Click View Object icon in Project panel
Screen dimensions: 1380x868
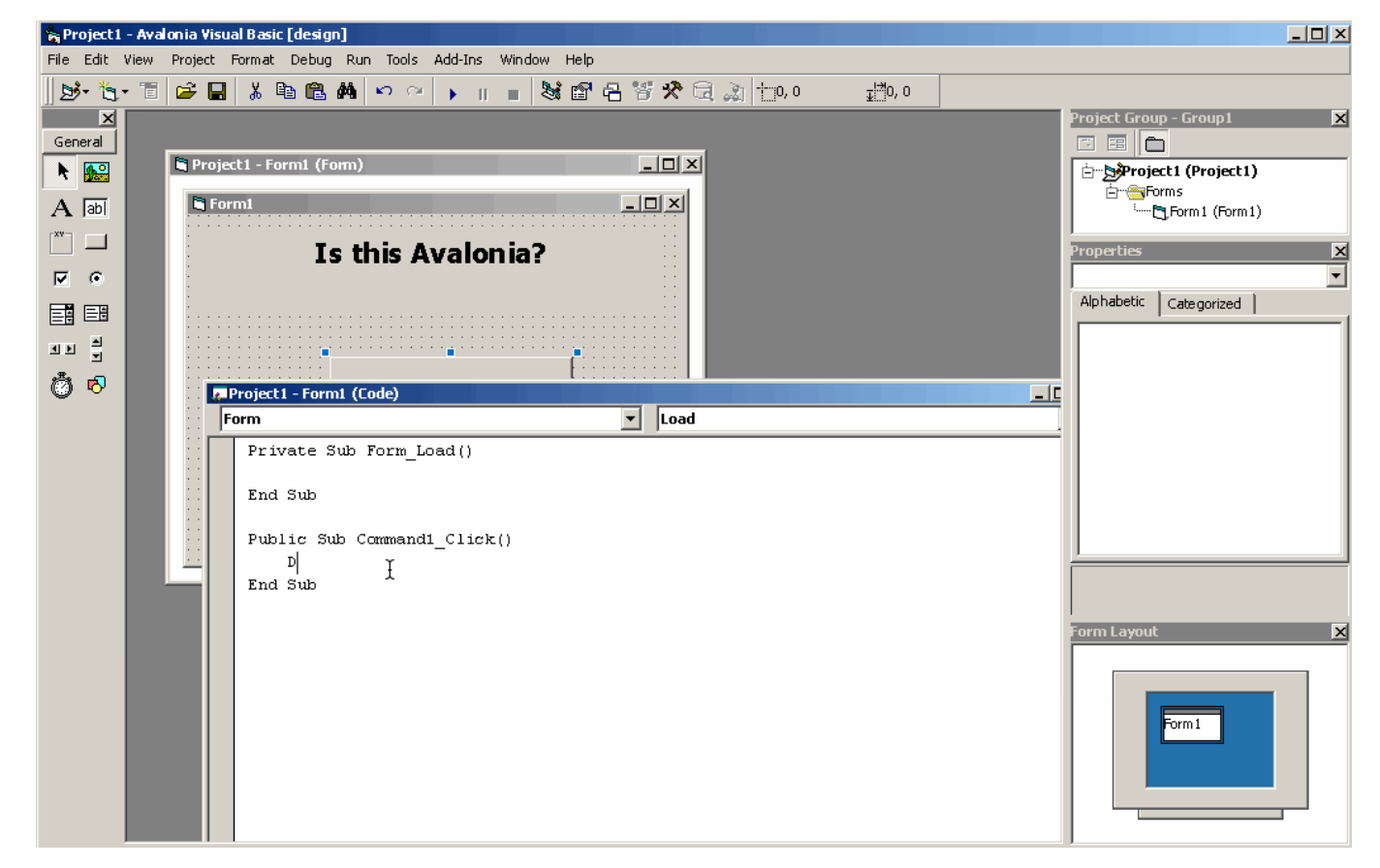pos(1116,143)
